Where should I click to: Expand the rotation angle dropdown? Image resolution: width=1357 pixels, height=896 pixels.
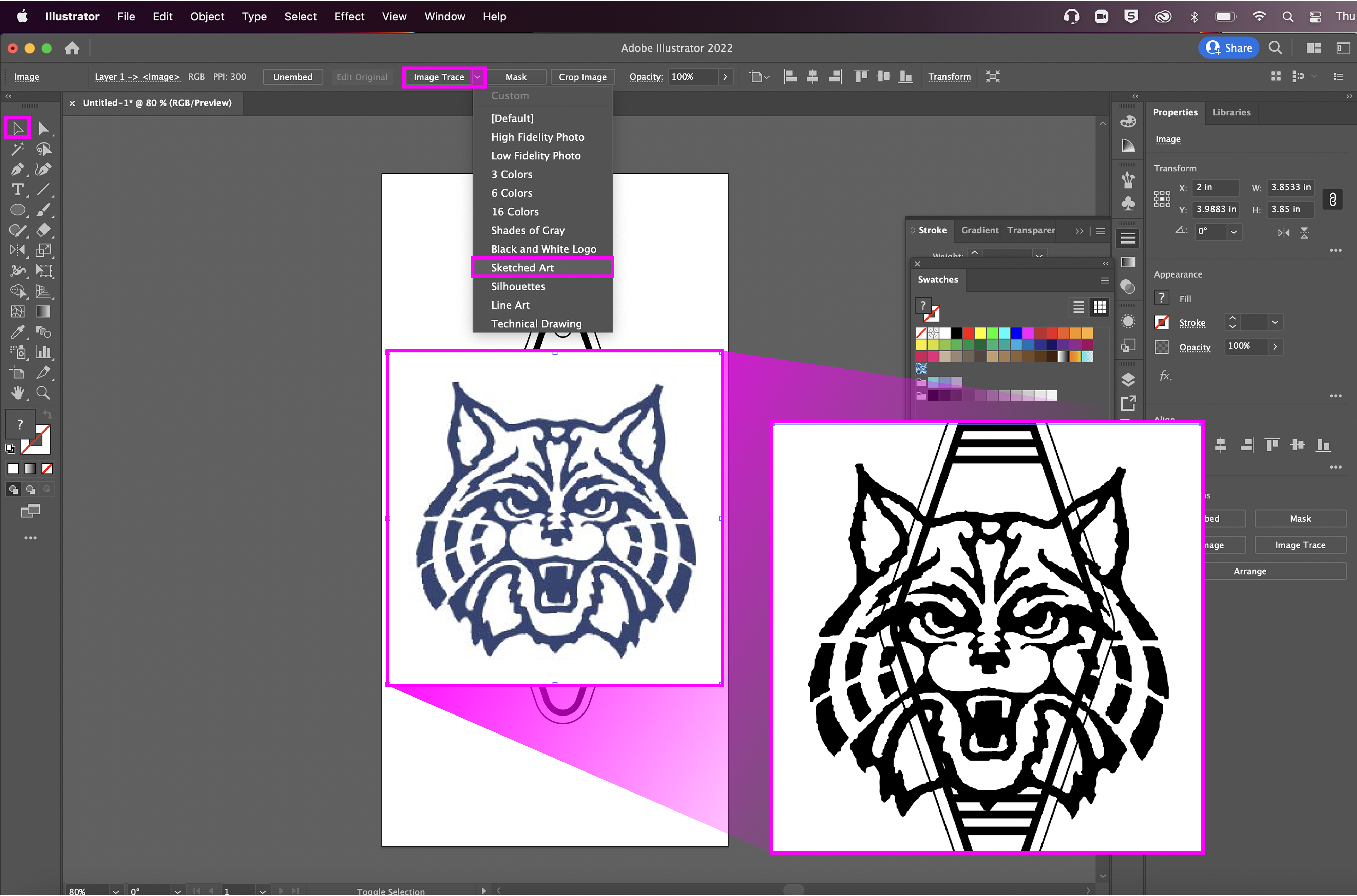point(1234,232)
